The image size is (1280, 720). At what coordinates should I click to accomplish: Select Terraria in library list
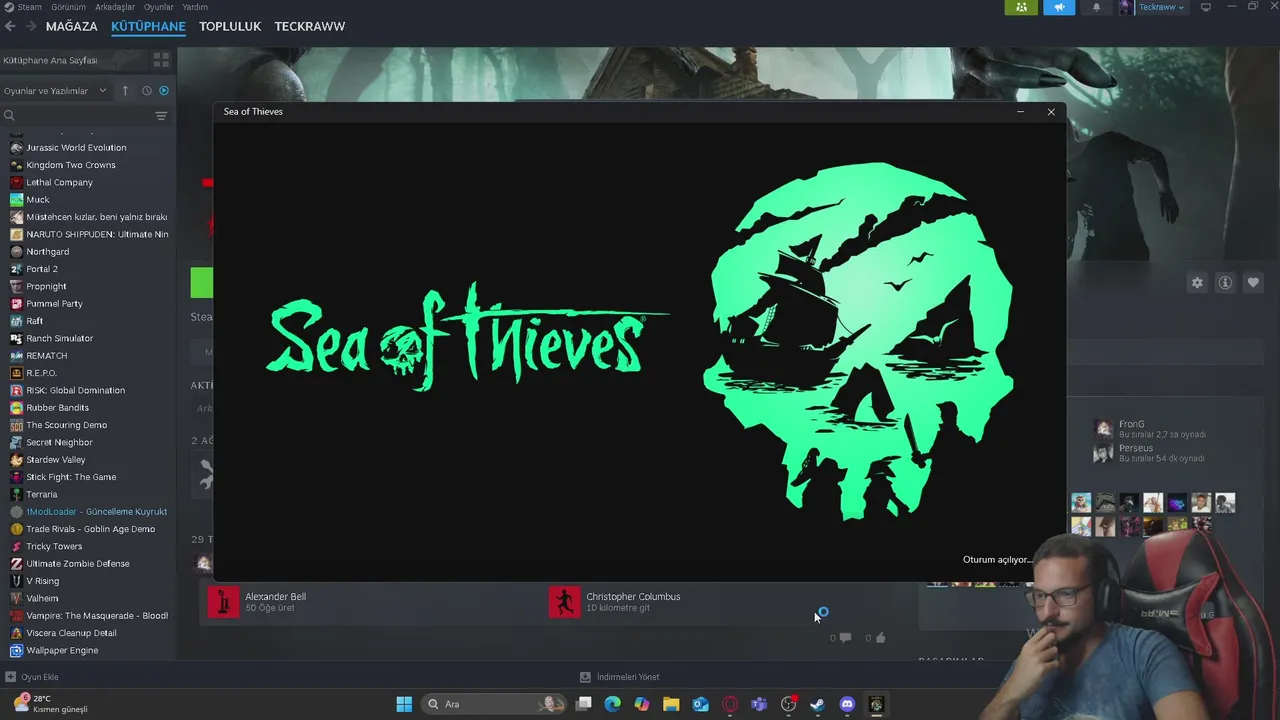(88, 494)
